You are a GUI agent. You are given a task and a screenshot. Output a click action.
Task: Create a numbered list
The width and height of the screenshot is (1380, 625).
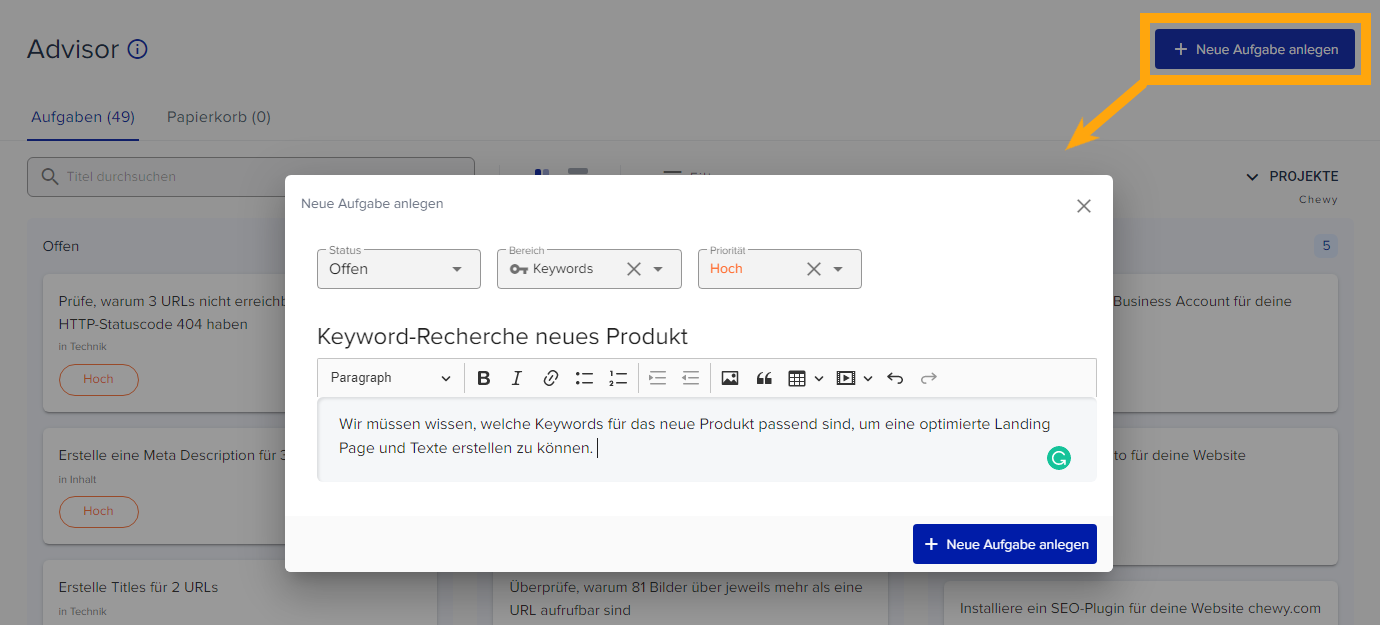[618, 378]
